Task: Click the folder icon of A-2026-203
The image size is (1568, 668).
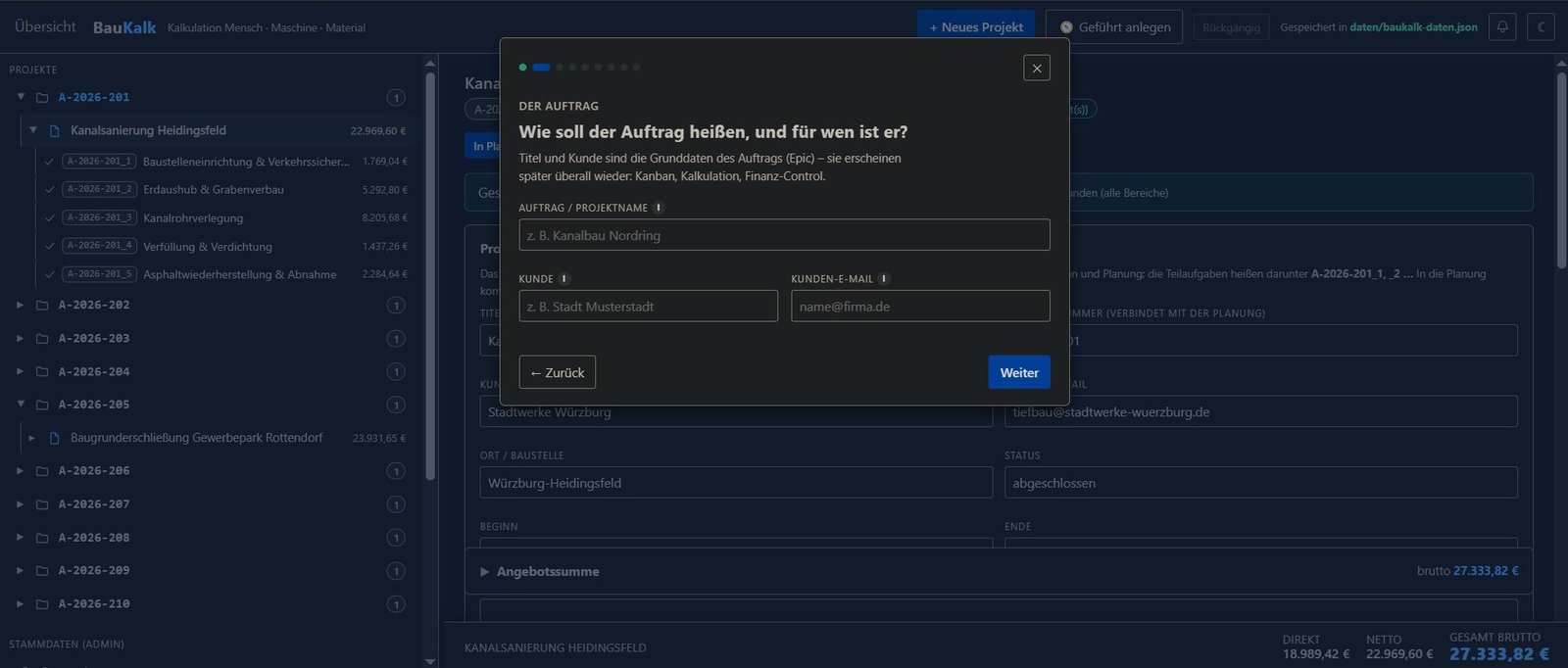Action: tap(42, 338)
